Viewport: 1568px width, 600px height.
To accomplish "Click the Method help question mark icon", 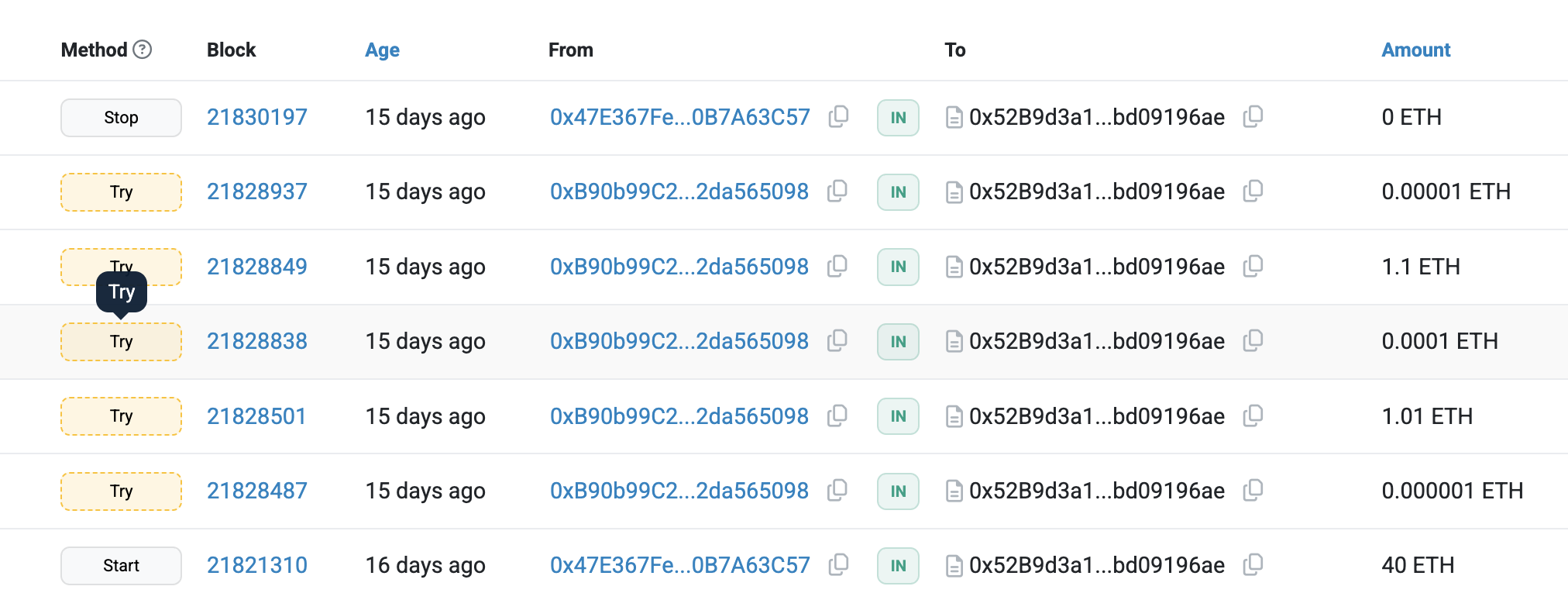I will click(x=142, y=50).
